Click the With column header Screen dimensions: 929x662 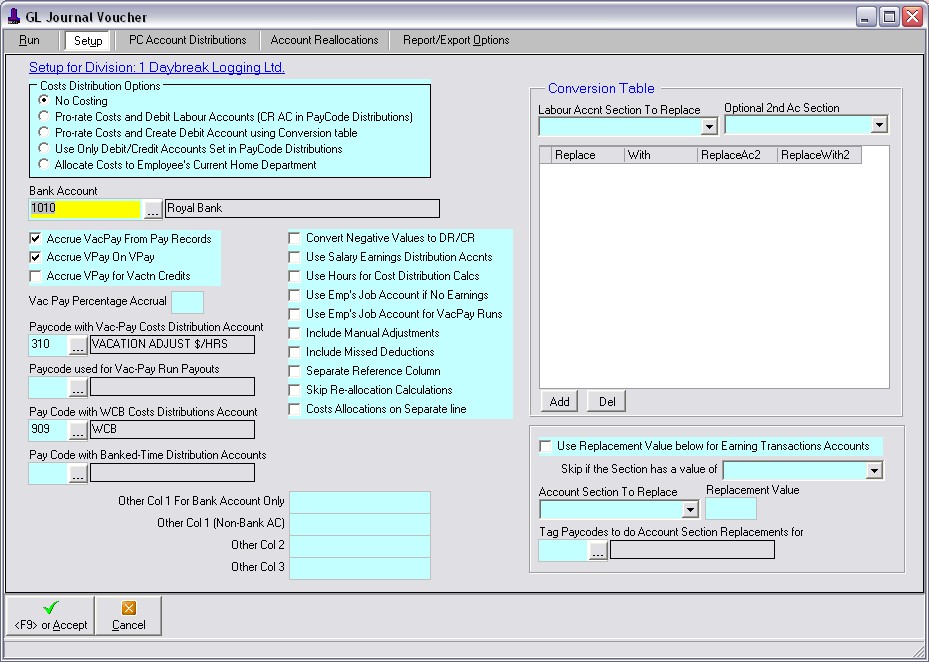(x=661, y=155)
